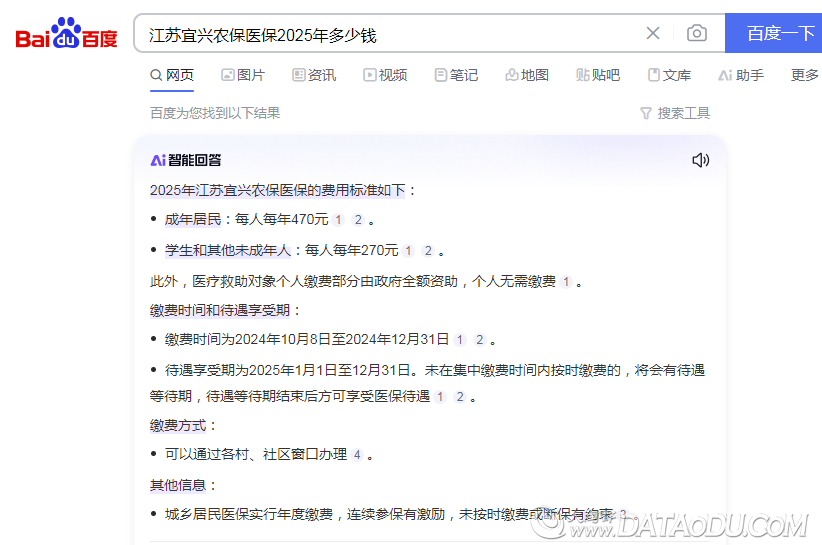Click the text 百度为您找到以下结果
The width and height of the screenshot is (822, 545).
click(x=215, y=113)
